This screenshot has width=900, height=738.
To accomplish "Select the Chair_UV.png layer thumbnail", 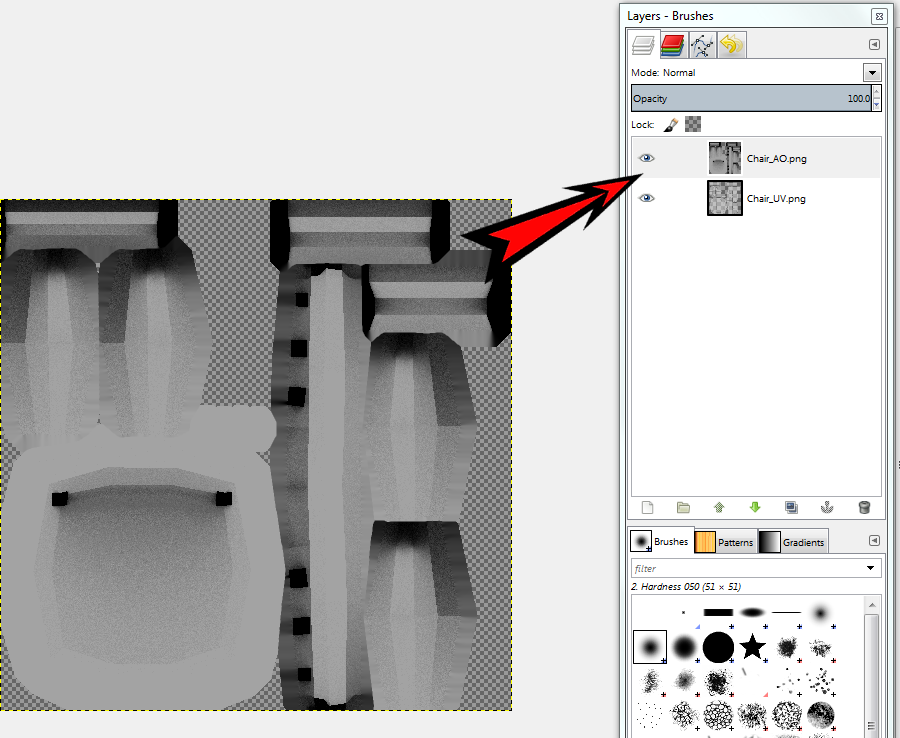I will pyautogui.click(x=724, y=198).
